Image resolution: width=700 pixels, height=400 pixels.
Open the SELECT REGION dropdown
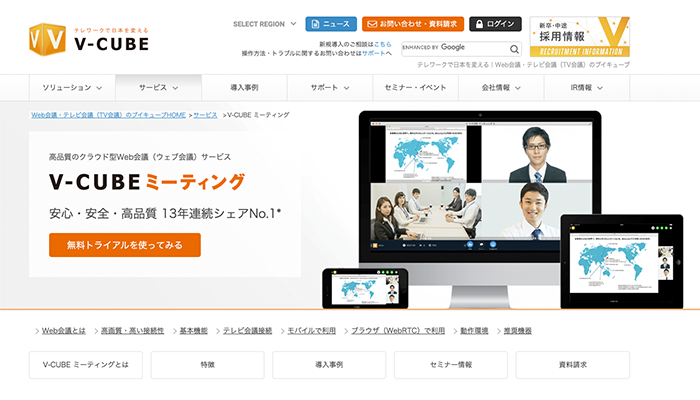click(264, 24)
